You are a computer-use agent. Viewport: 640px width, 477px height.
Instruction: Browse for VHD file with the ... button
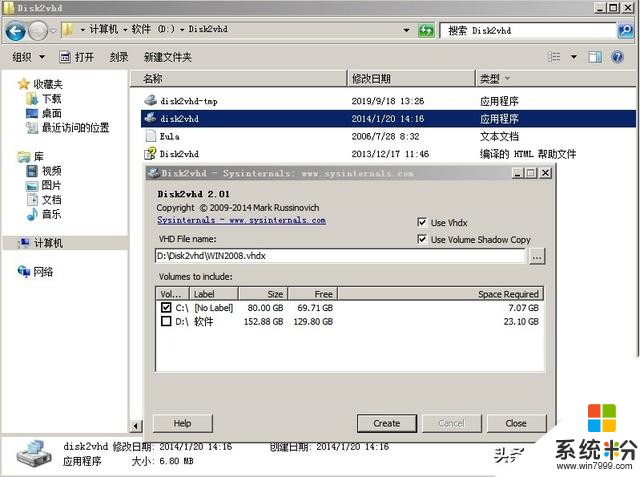(537, 257)
